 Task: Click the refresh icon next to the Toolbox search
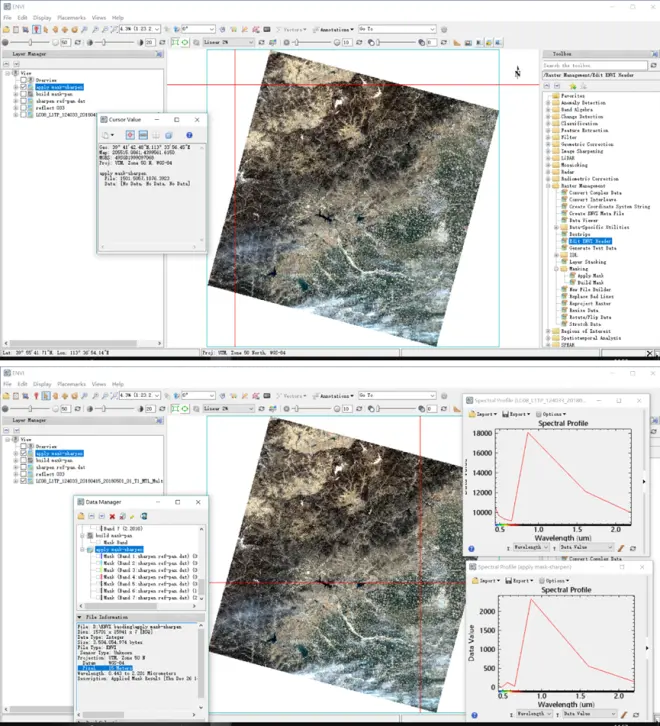pos(654,66)
